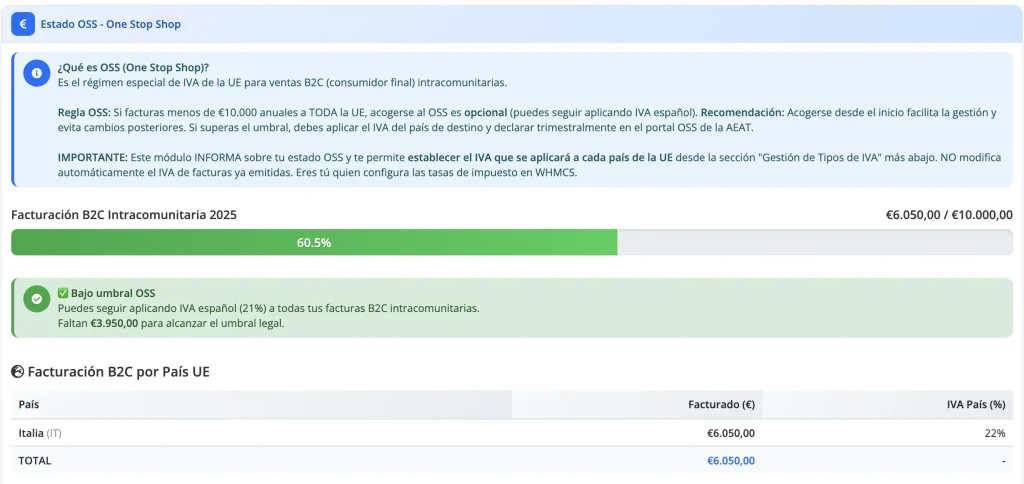This screenshot has height=484, width=1024.
Task: Click the unfilled grey part of progress bar
Action: point(814,242)
